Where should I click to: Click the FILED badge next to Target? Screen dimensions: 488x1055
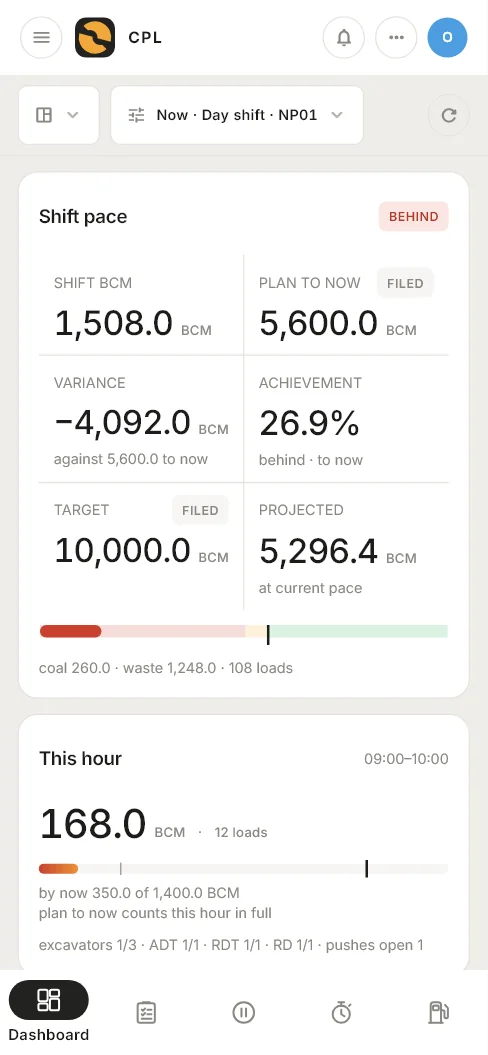200,510
